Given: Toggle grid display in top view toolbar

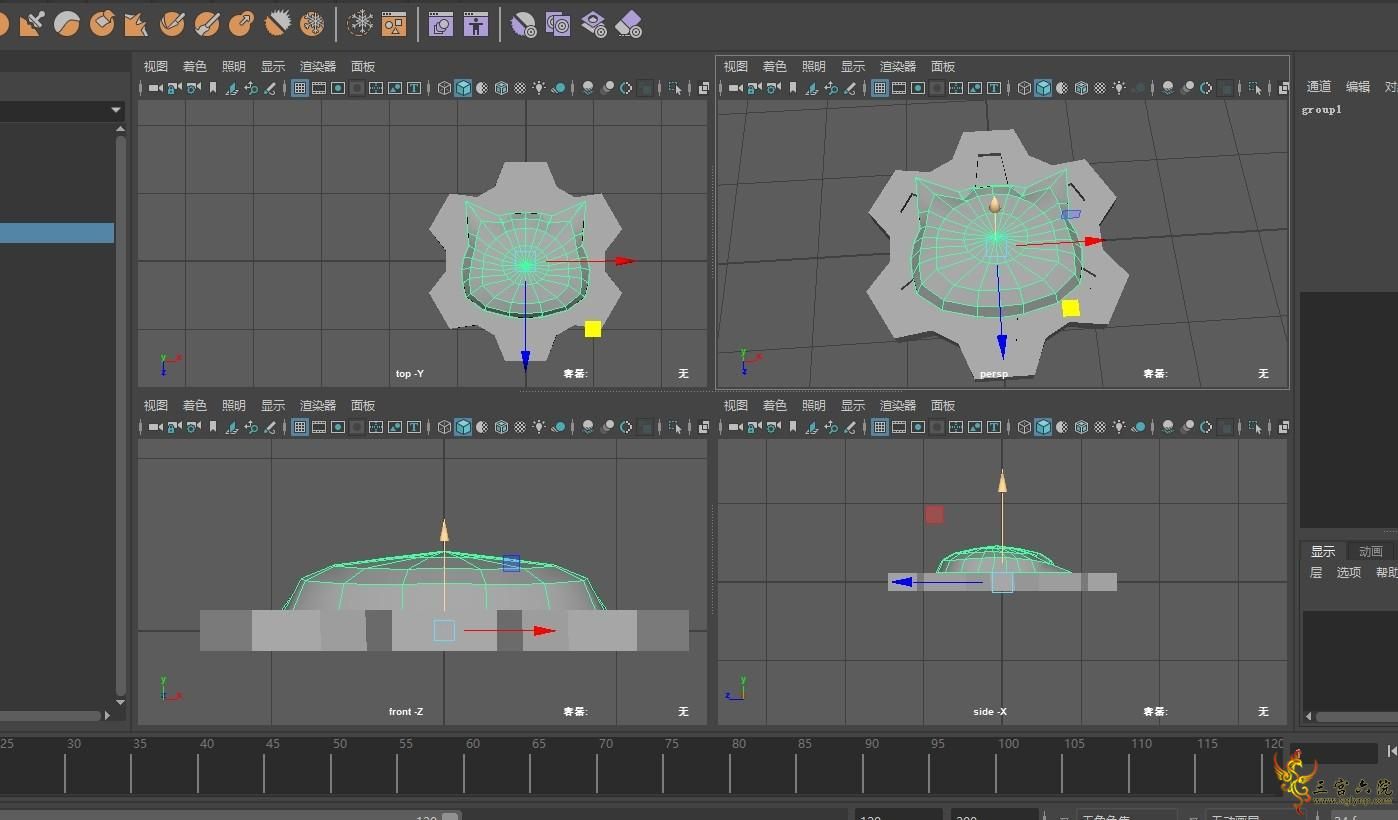Looking at the screenshot, I should tap(300, 88).
